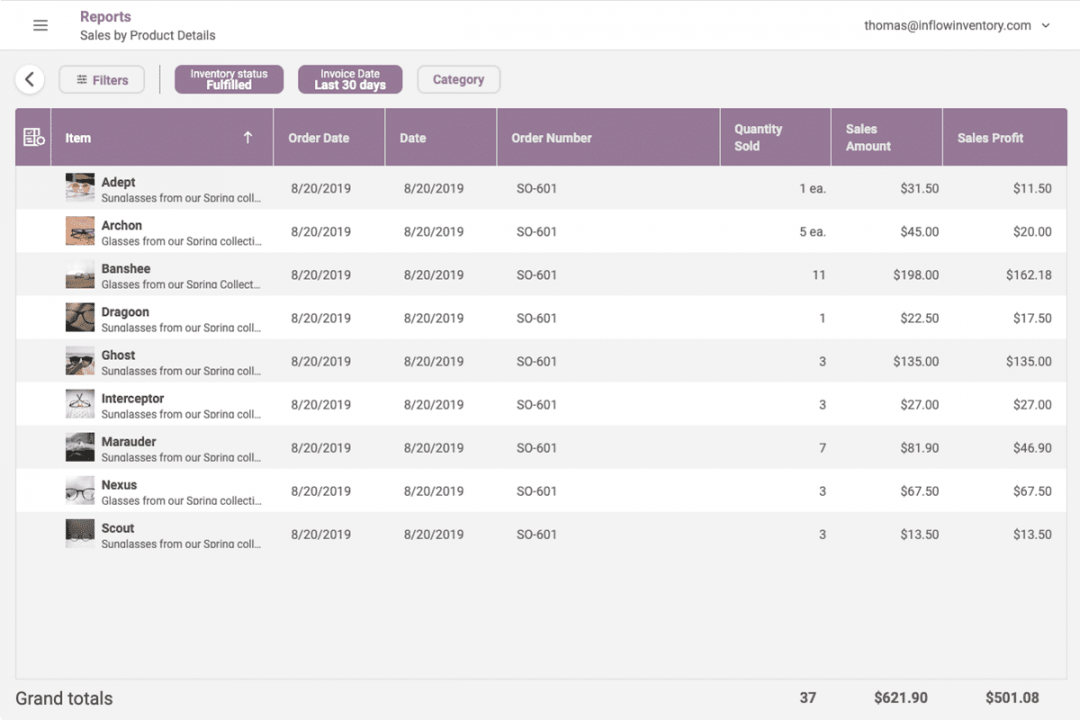Toggle the Invoice Date Last 30 days filter
The height and width of the screenshot is (720, 1080).
pos(349,79)
